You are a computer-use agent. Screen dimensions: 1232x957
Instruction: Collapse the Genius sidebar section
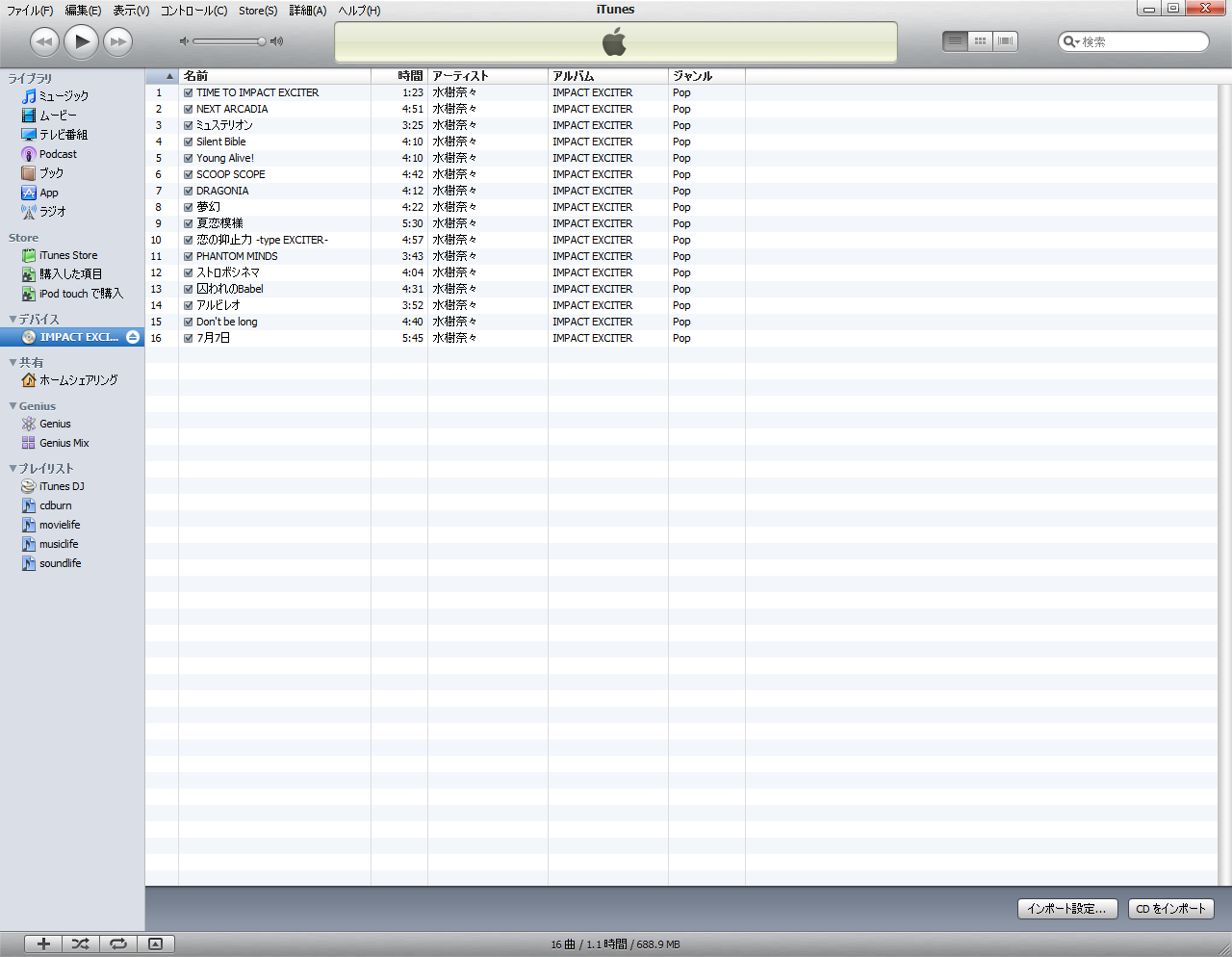pyautogui.click(x=13, y=406)
